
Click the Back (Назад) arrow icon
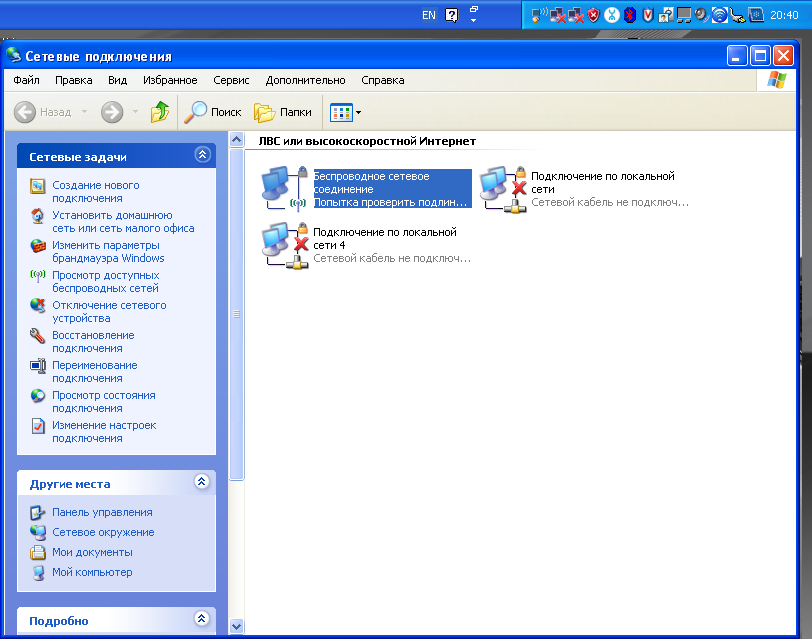click(x=24, y=112)
